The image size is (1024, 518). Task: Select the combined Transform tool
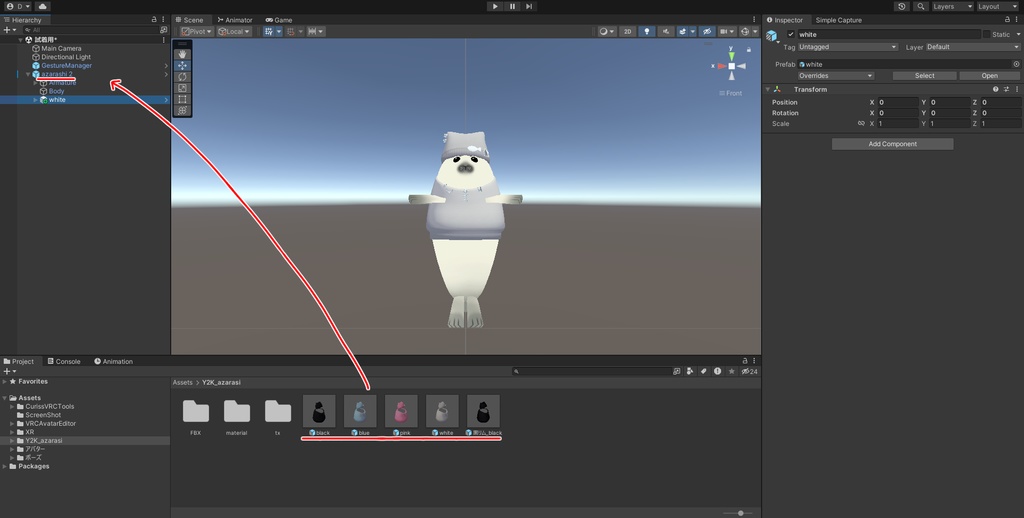pyautogui.click(x=182, y=110)
